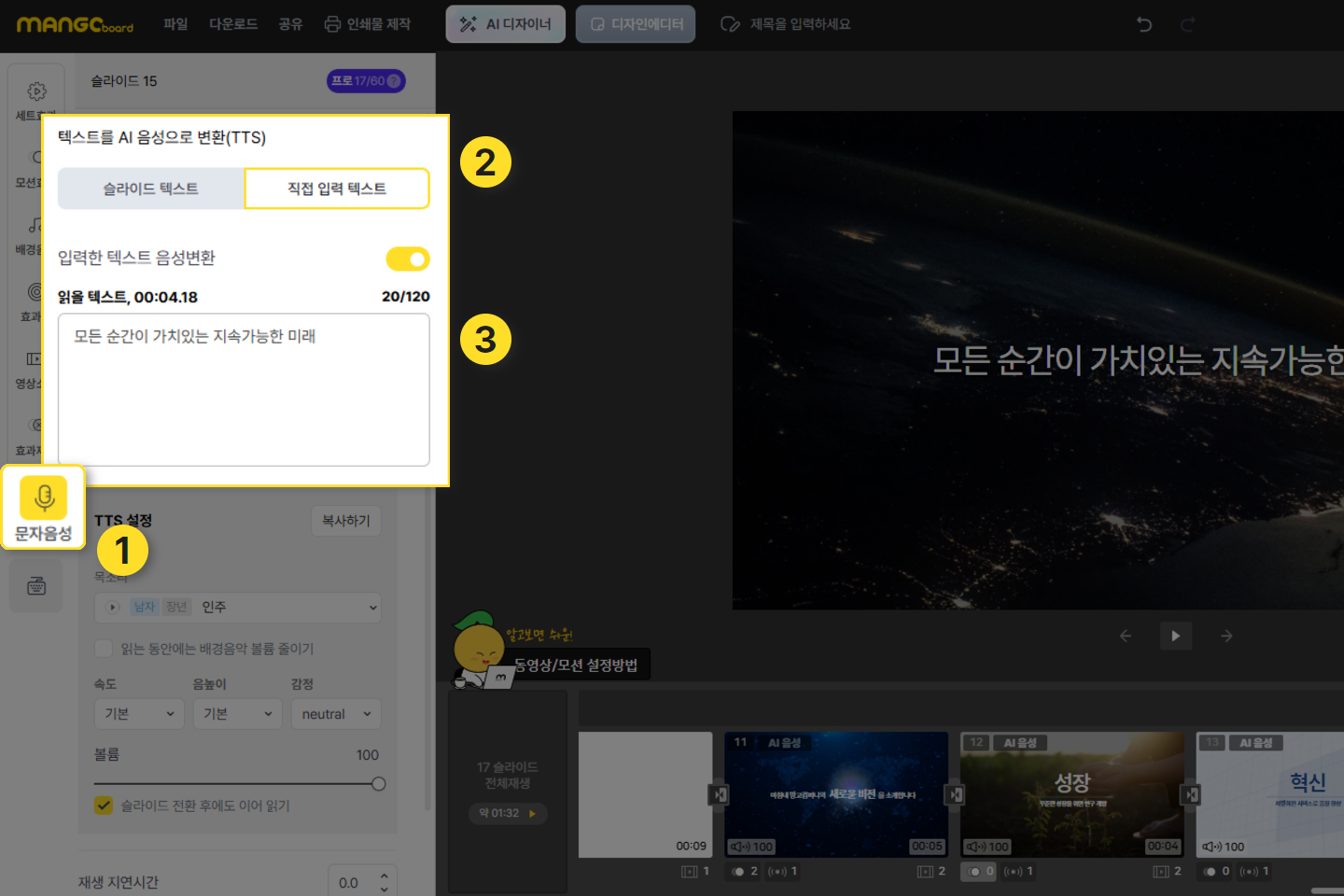Go to next slide arrow
This screenshot has width=1344, height=896.
[1226, 636]
